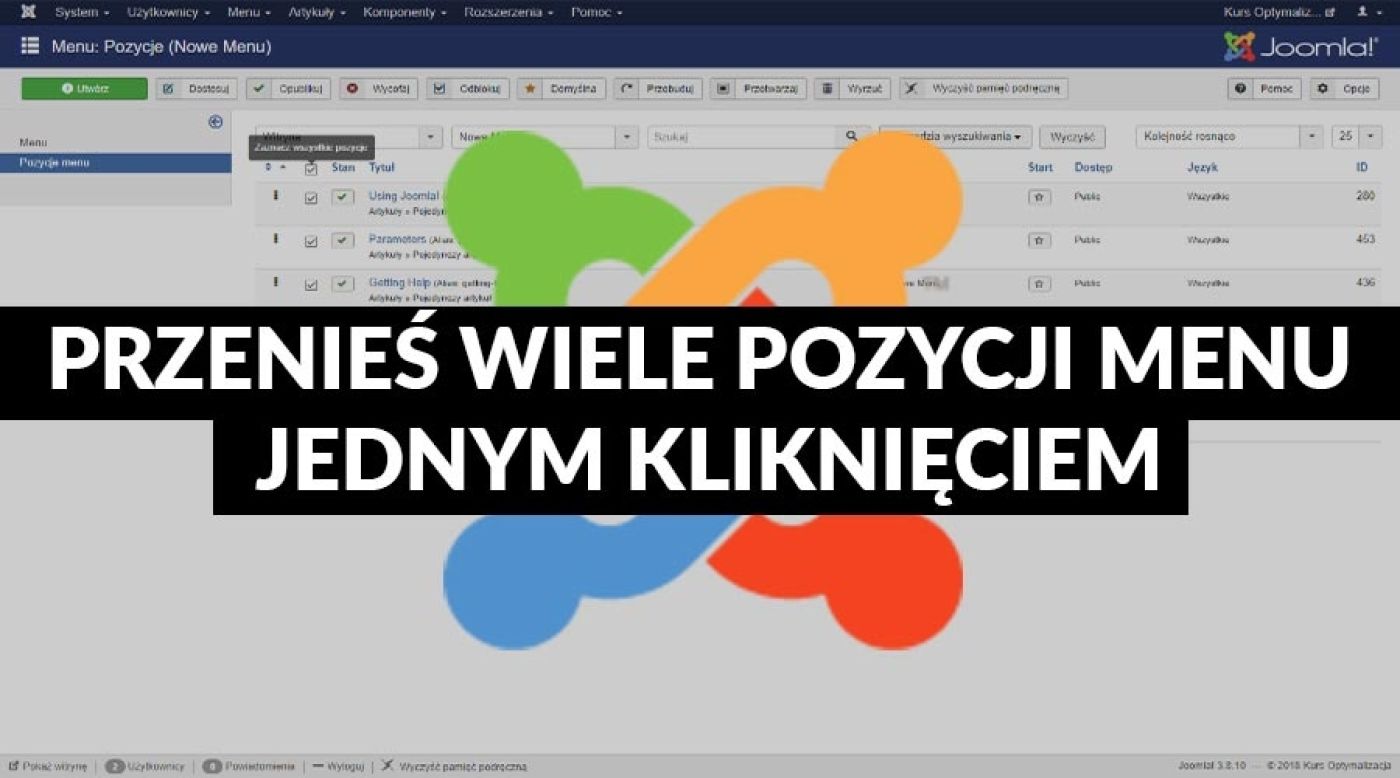The width and height of the screenshot is (1400, 778).
Task: Open the 25 items-per-page dropdown
Action: [x=1356, y=137]
